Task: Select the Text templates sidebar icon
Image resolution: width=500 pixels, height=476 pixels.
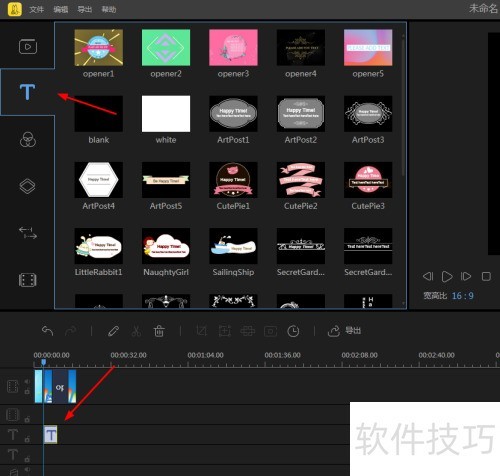Action: [27, 92]
